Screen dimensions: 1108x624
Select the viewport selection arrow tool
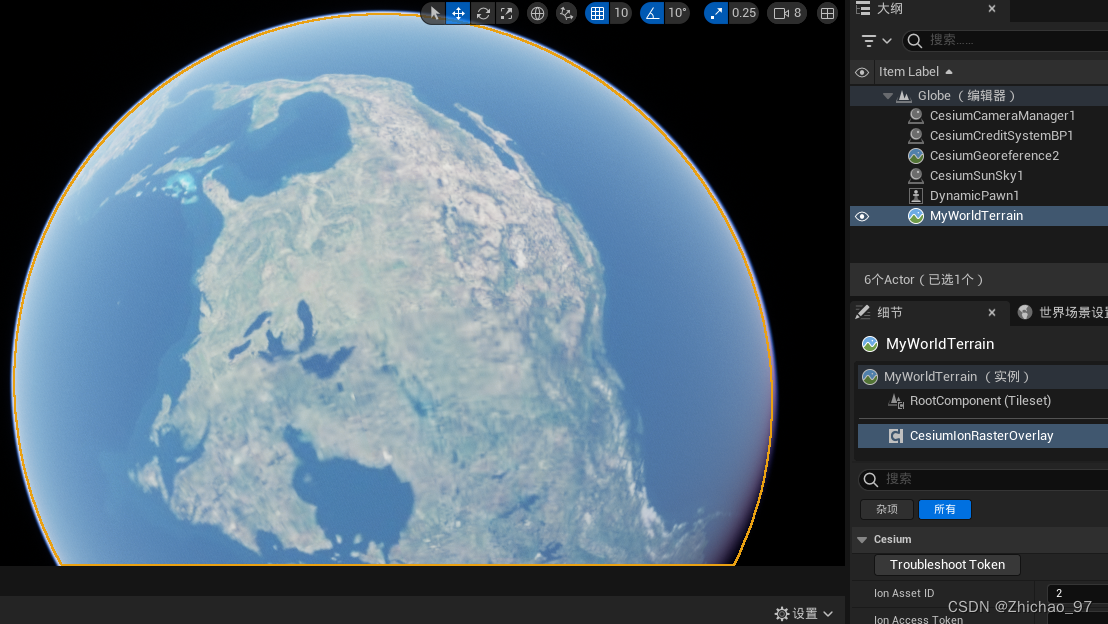pyautogui.click(x=432, y=13)
